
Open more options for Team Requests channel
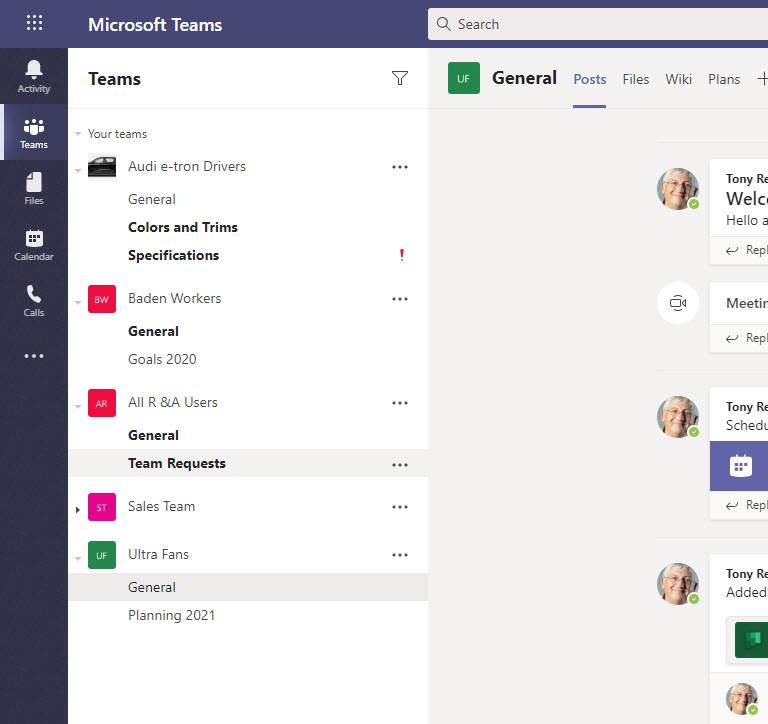[400, 465]
